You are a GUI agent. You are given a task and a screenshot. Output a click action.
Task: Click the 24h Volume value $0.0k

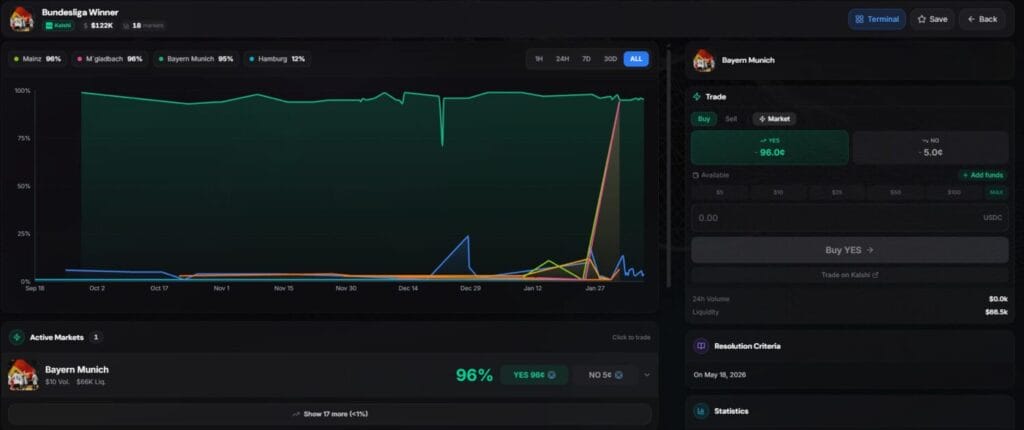tap(998, 299)
